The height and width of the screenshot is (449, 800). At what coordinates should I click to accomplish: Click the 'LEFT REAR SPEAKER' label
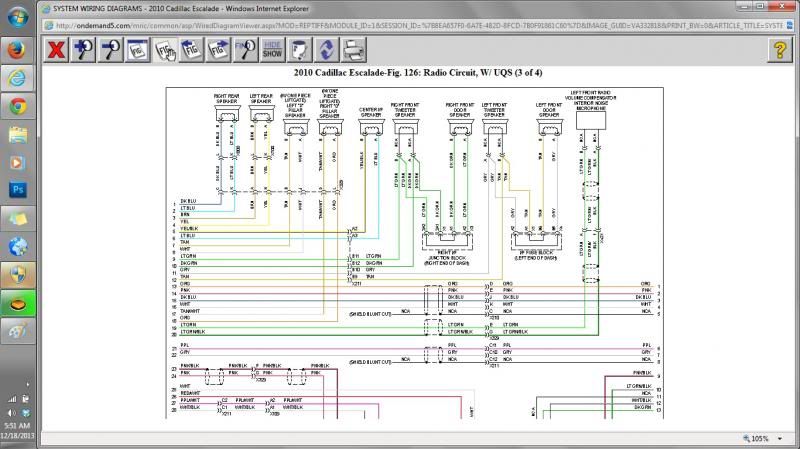(x=261, y=98)
